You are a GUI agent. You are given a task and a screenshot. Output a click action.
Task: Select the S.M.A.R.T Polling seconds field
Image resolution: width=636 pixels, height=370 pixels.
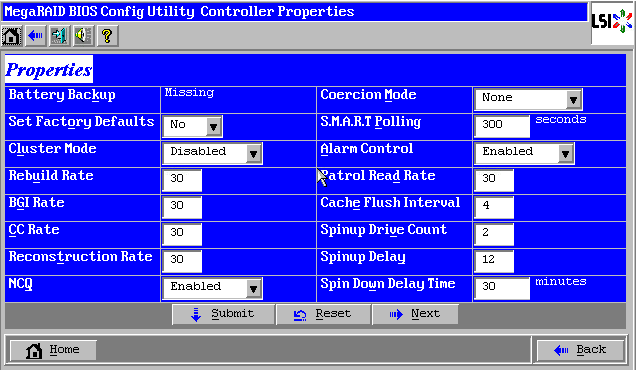point(502,126)
